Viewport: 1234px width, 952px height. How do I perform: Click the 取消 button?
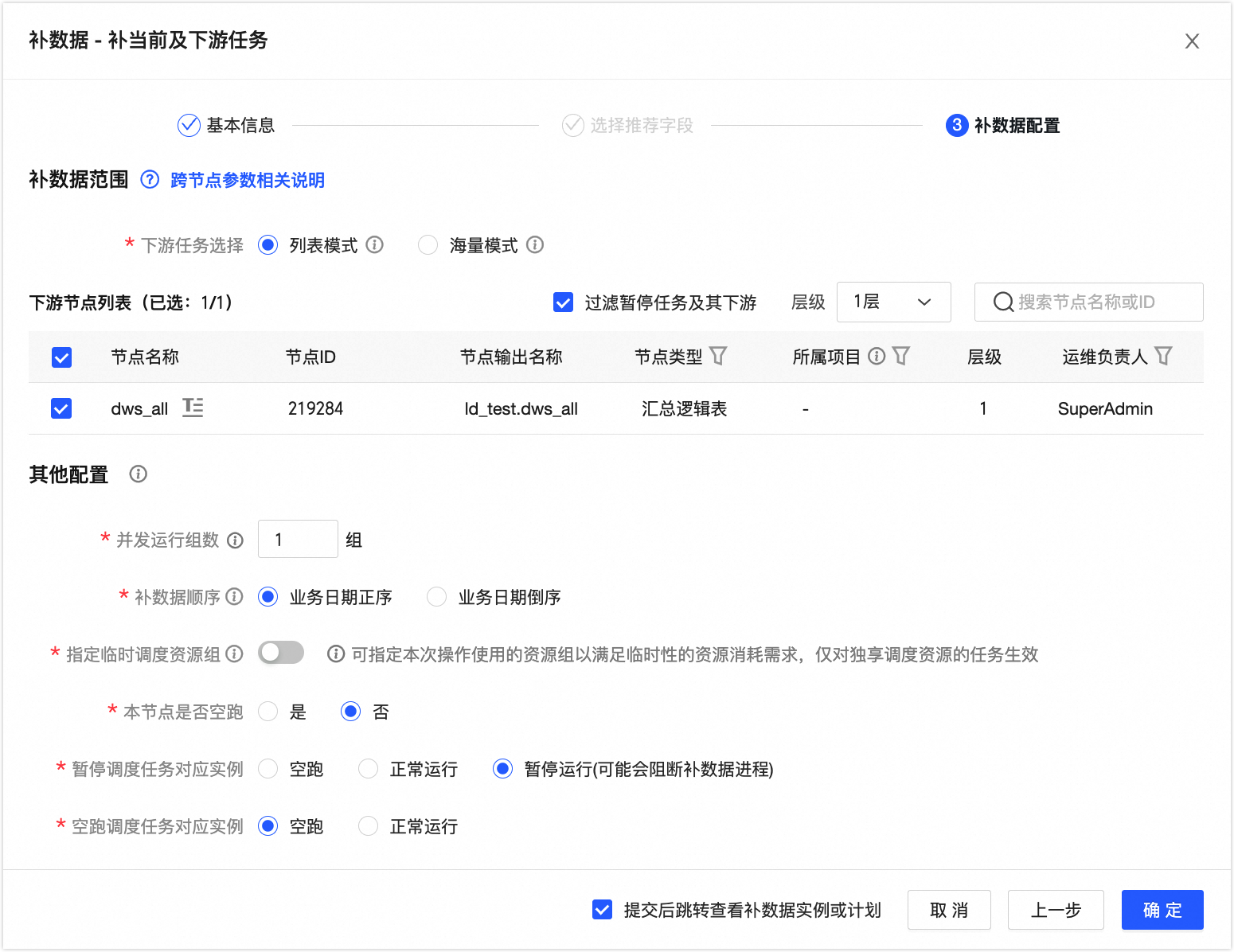click(x=949, y=910)
